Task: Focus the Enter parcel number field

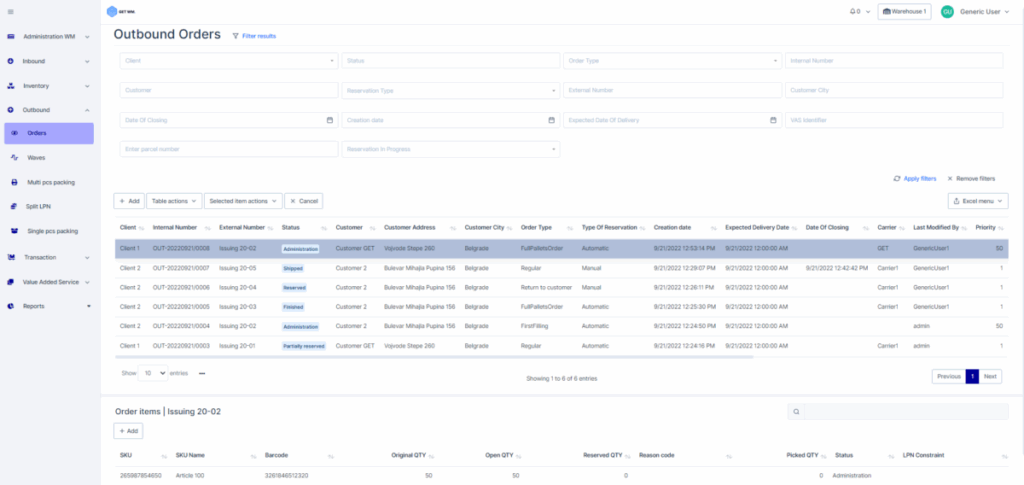Action: pos(229,149)
